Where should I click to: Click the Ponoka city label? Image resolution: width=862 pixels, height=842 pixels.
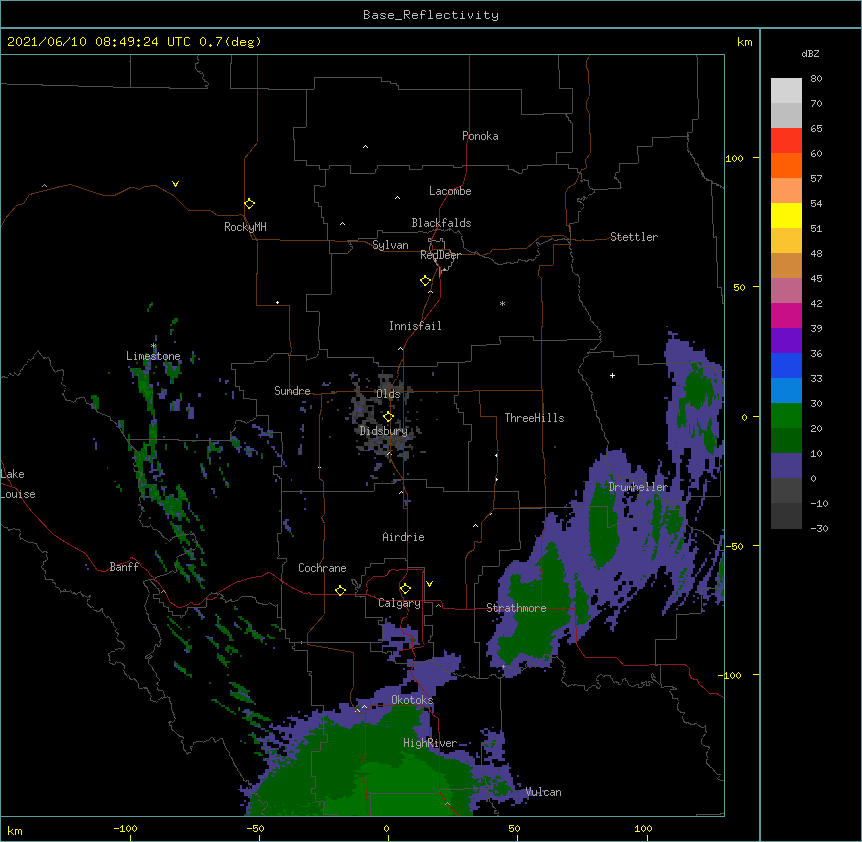pyautogui.click(x=480, y=136)
